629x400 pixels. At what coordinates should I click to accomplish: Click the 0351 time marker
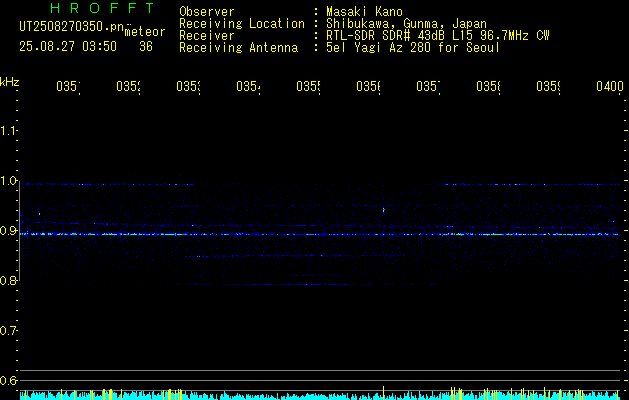pos(68,86)
